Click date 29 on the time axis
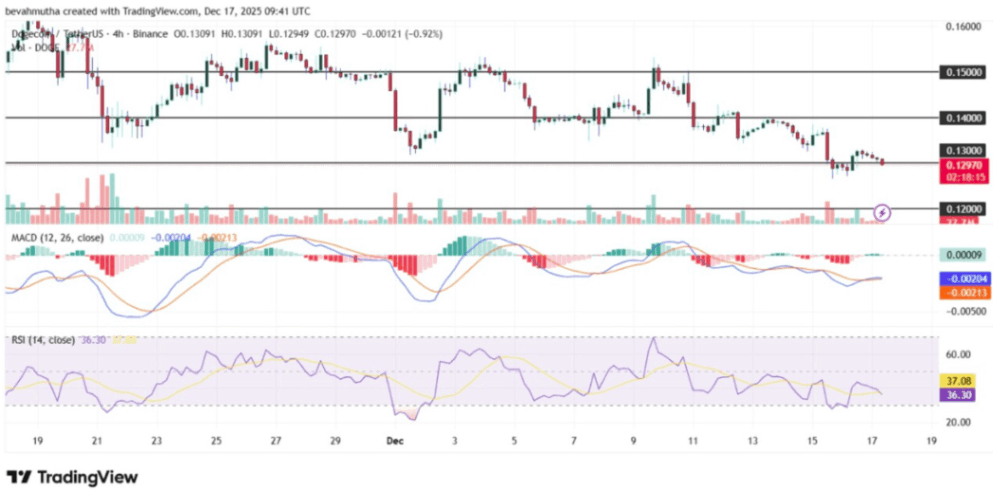This screenshot has height=489, width=993. (336, 441)
